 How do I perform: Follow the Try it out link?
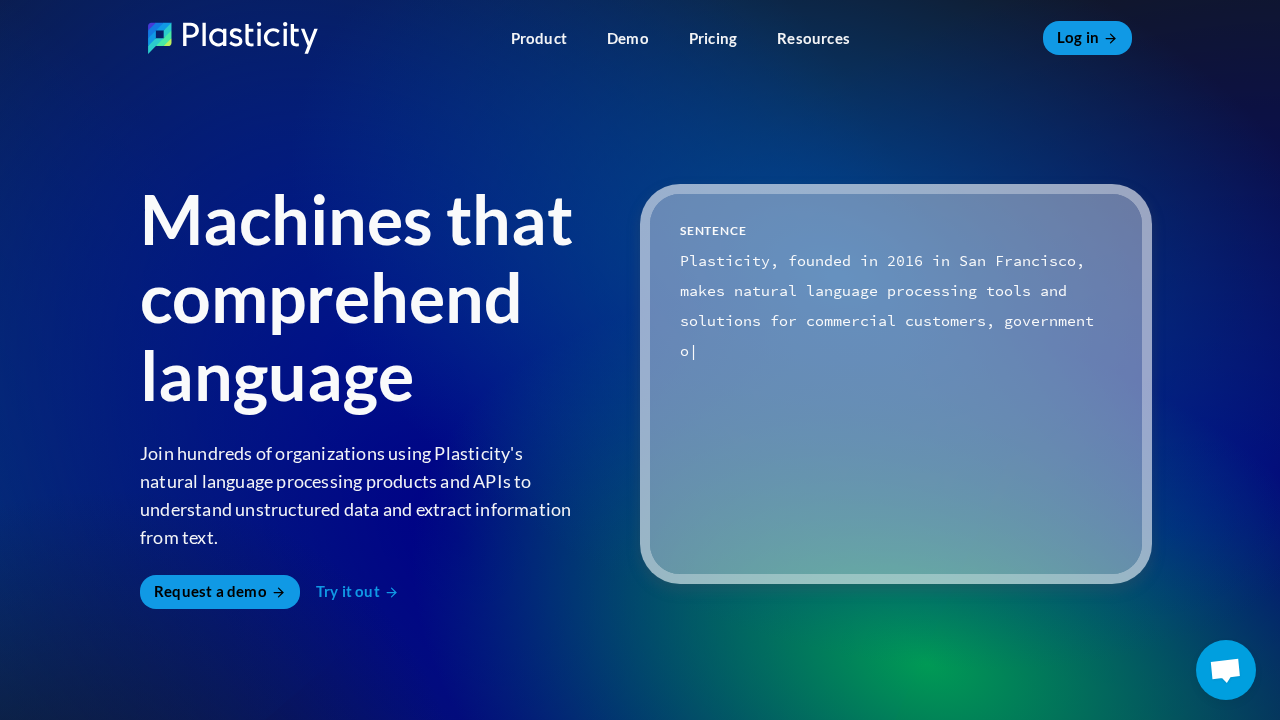coord(348,592)
